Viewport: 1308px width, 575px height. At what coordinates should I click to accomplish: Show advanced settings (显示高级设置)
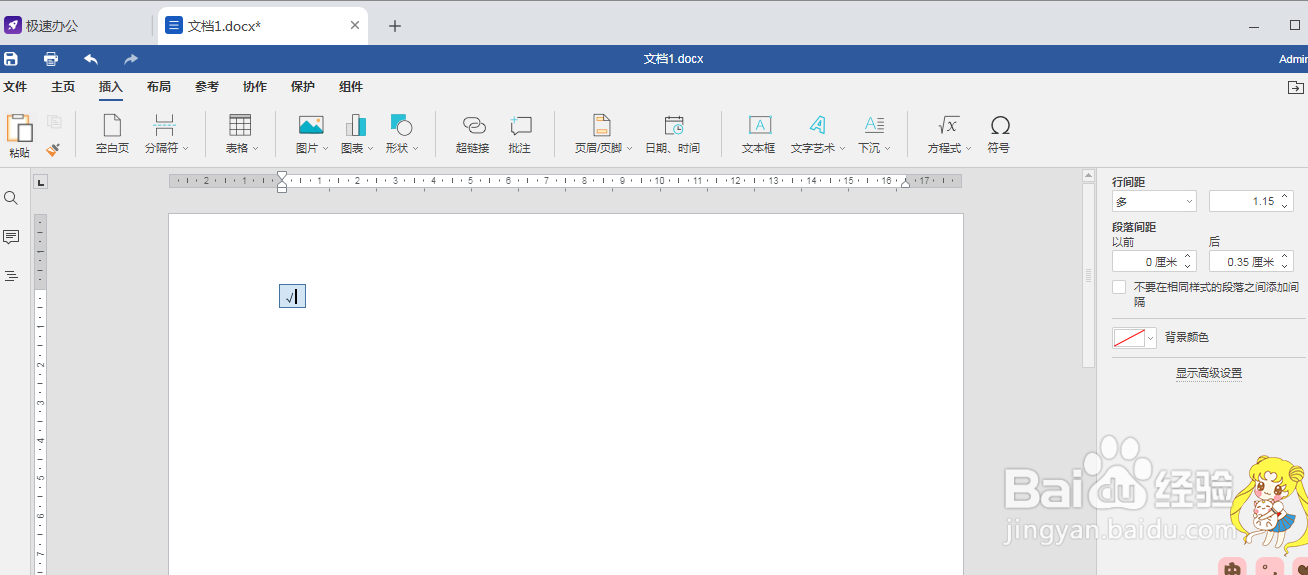[1208, 373]
